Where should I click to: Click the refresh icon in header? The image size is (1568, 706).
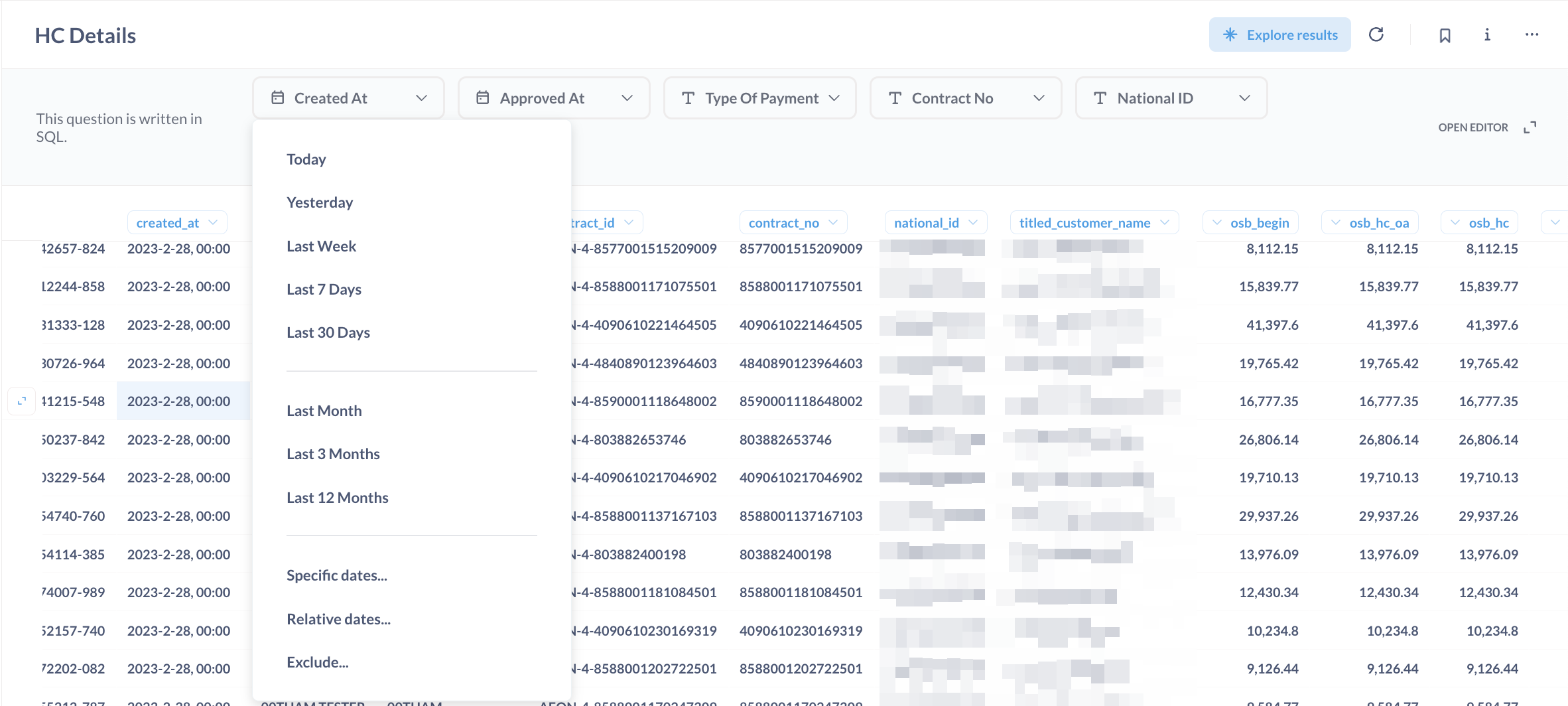point(1376,35)
